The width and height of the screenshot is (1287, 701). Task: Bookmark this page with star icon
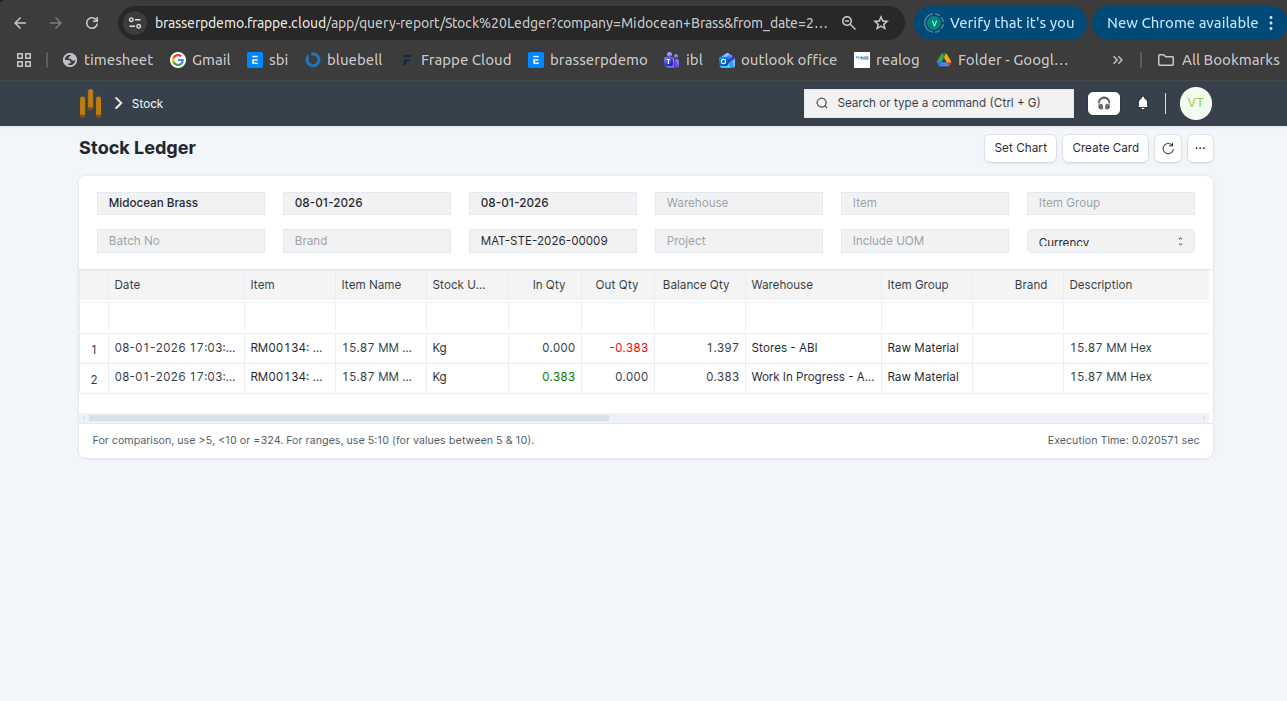pos(881,23)
